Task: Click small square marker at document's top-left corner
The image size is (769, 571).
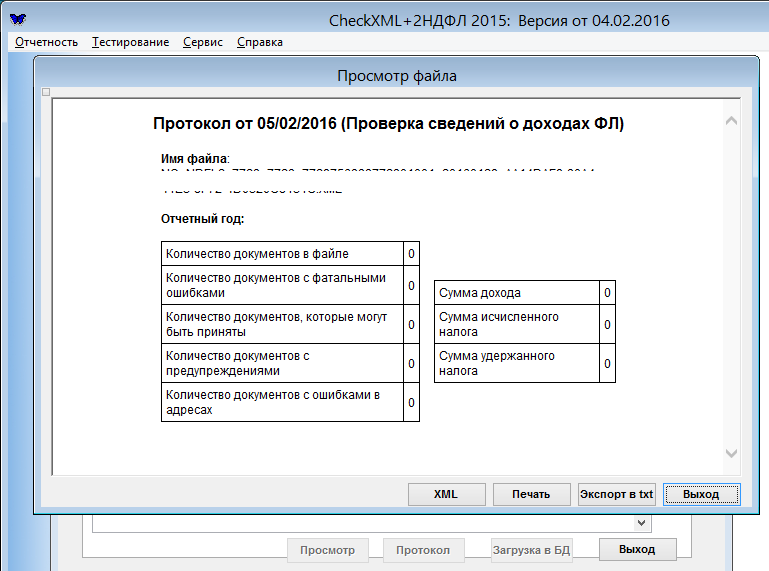Action: pos(46,93)
